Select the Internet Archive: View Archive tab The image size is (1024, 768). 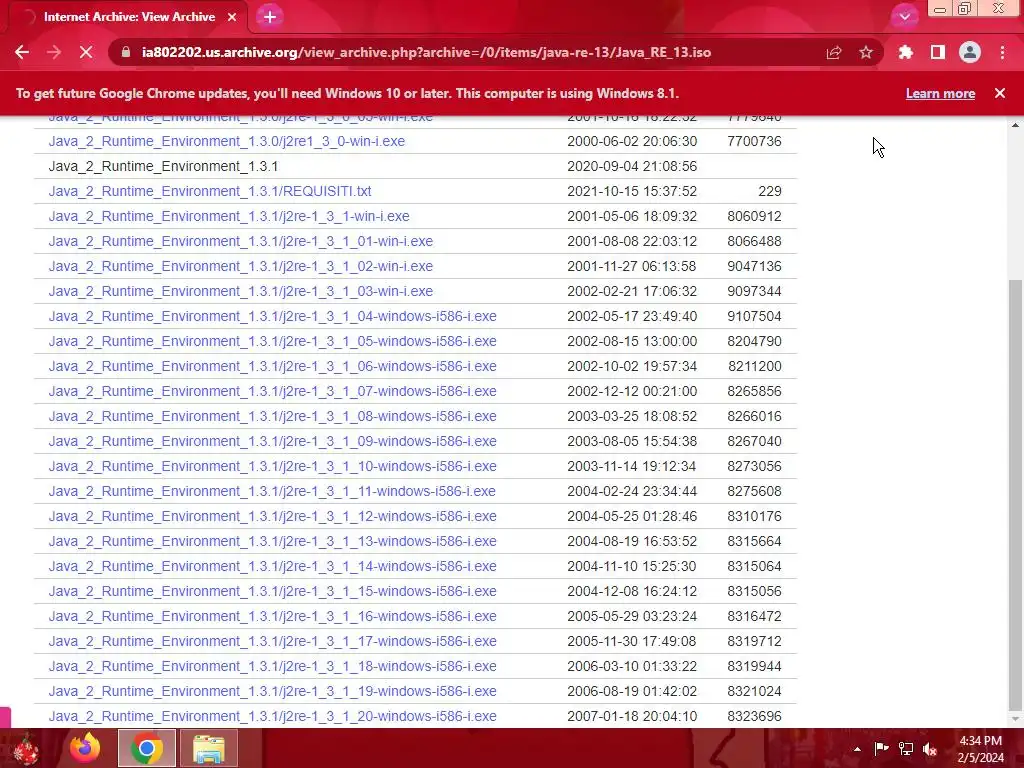click(129, 17)
